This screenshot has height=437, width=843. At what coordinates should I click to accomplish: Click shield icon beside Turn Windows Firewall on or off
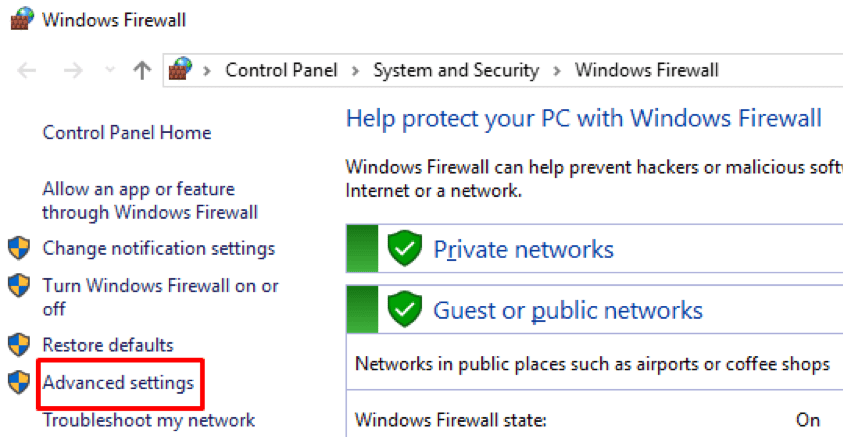point(19,286)
